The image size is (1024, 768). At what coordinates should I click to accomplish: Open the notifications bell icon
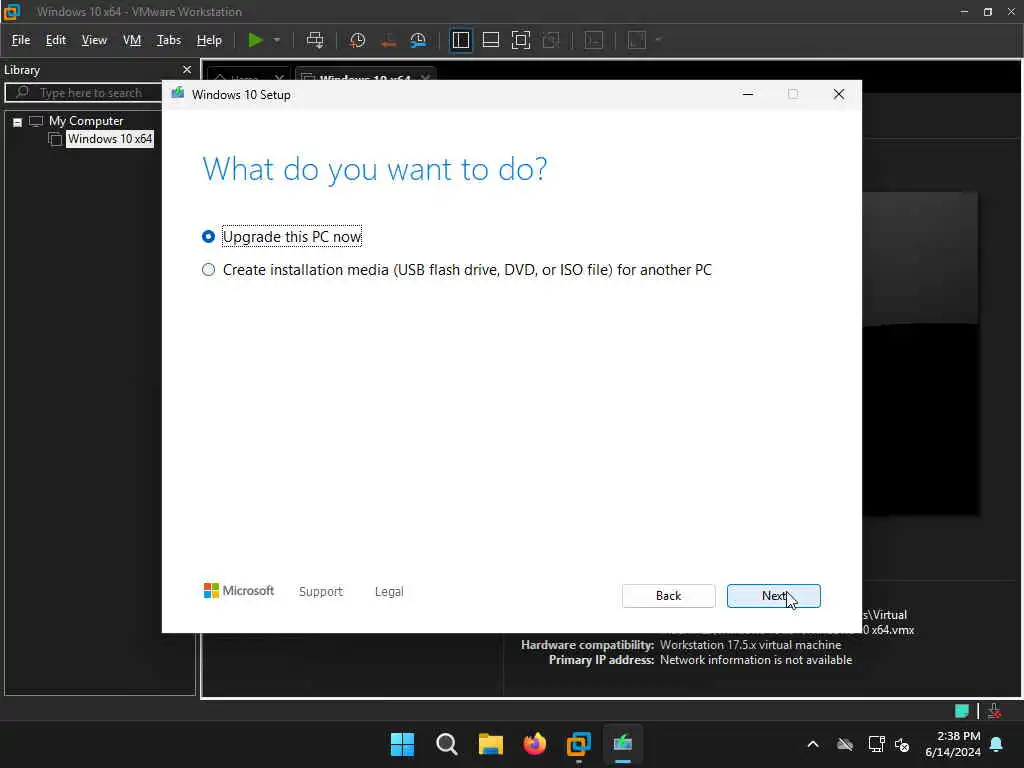click(x=997, y=744)
